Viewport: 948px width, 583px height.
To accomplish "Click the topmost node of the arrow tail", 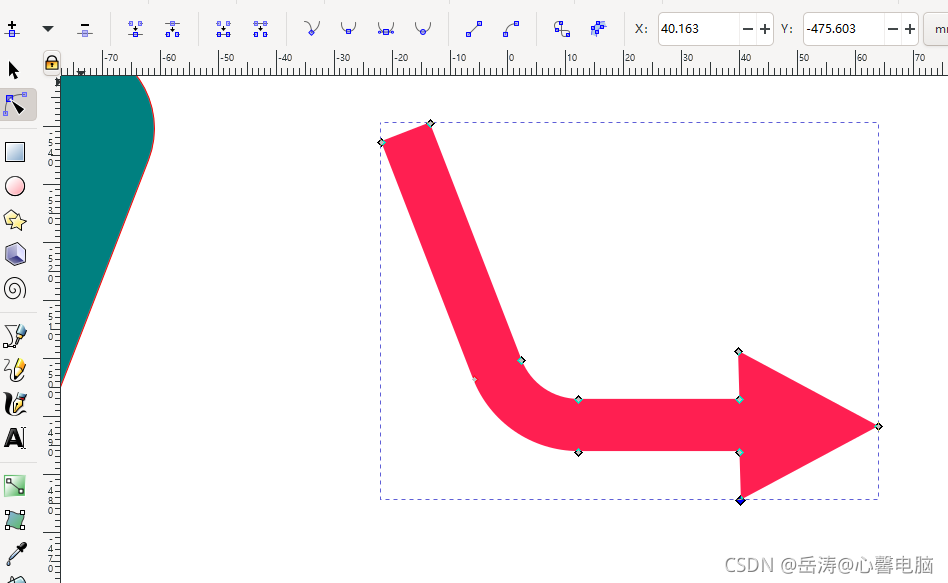I will [430, 123].
